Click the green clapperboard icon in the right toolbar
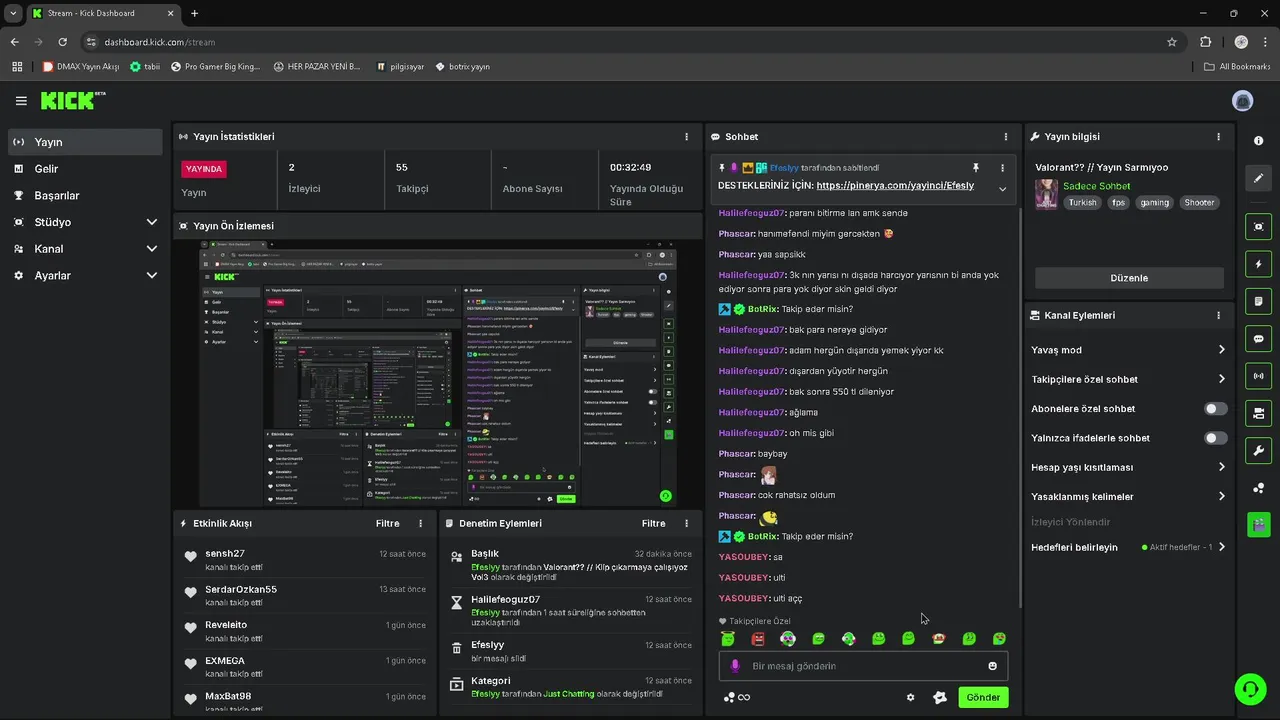Screen dimensions: 1280x720 1258,524
